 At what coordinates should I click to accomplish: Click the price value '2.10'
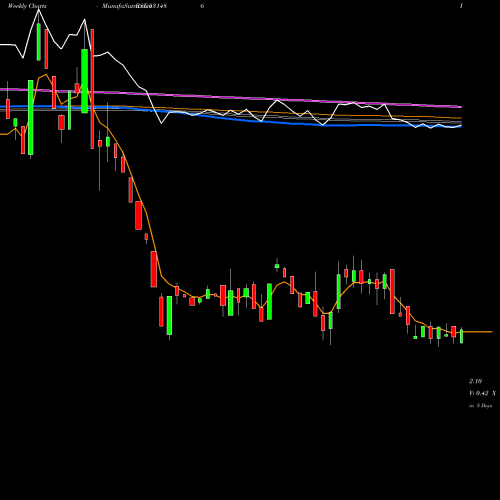click(x=475, y=381)
